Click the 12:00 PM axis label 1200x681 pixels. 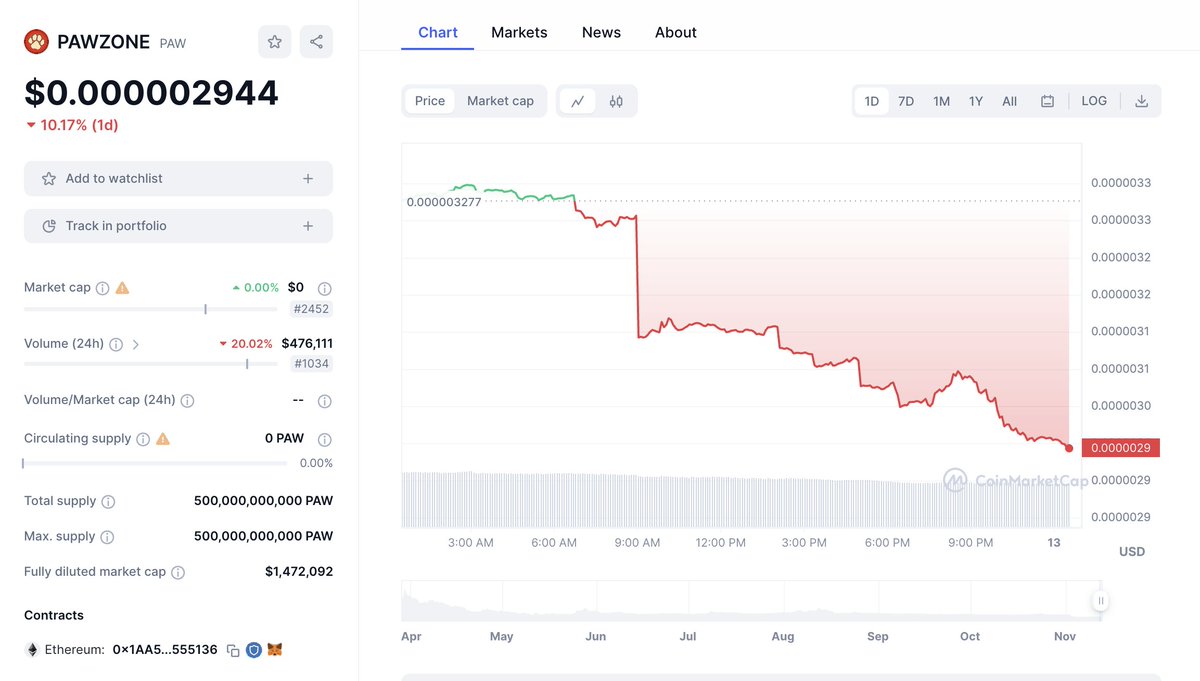click(720, 543)
